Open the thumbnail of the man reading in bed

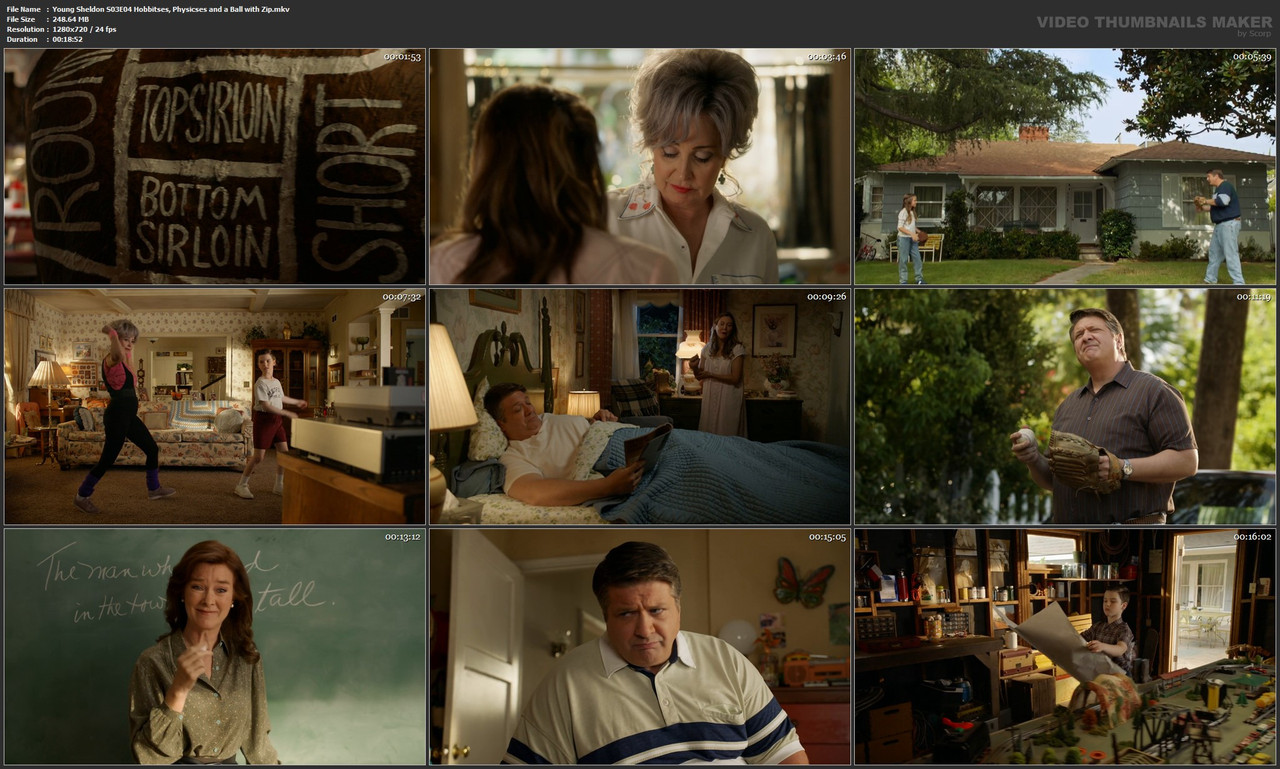(640, 406)
